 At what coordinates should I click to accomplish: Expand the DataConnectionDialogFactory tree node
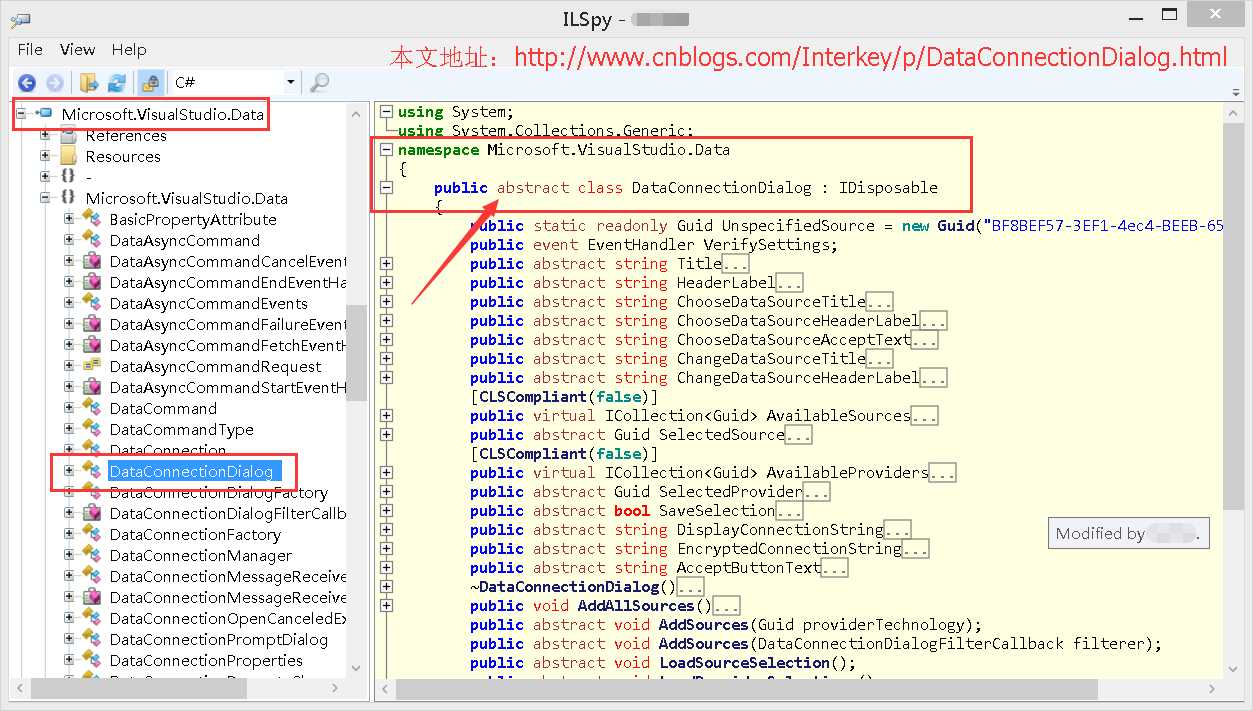[x=69, y=492]
